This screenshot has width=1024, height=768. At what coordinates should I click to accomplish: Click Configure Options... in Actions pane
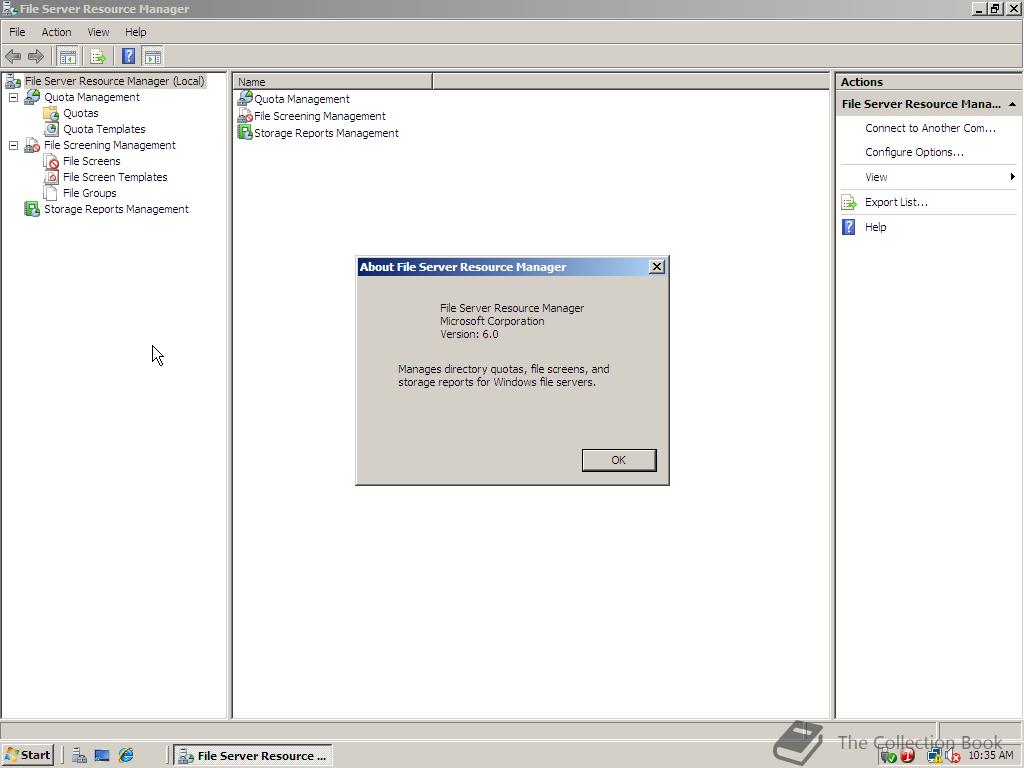pyautogui.click(x=914, y=152)
